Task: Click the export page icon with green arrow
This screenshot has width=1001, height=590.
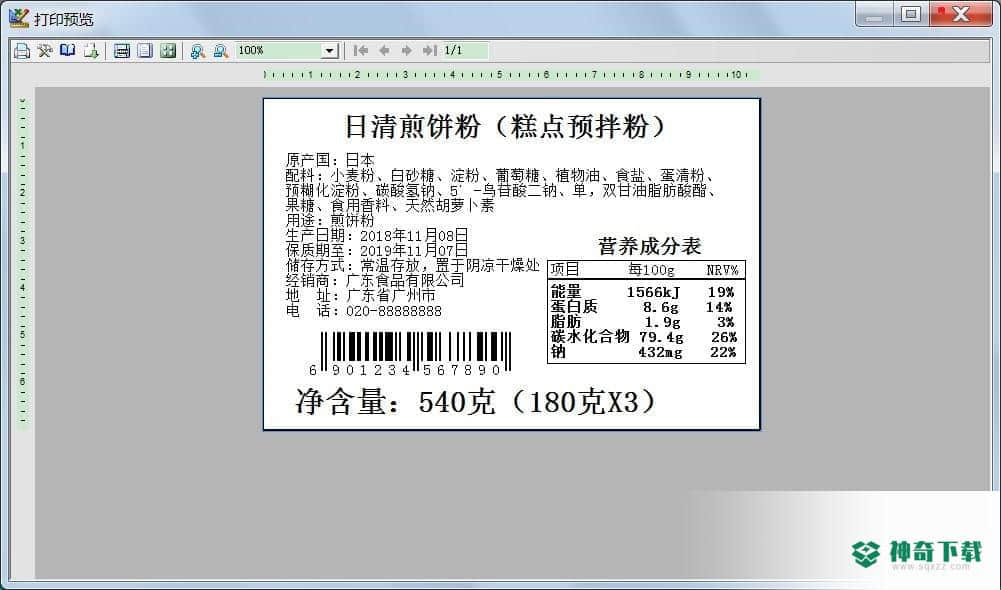Action: tap(91, 51)
